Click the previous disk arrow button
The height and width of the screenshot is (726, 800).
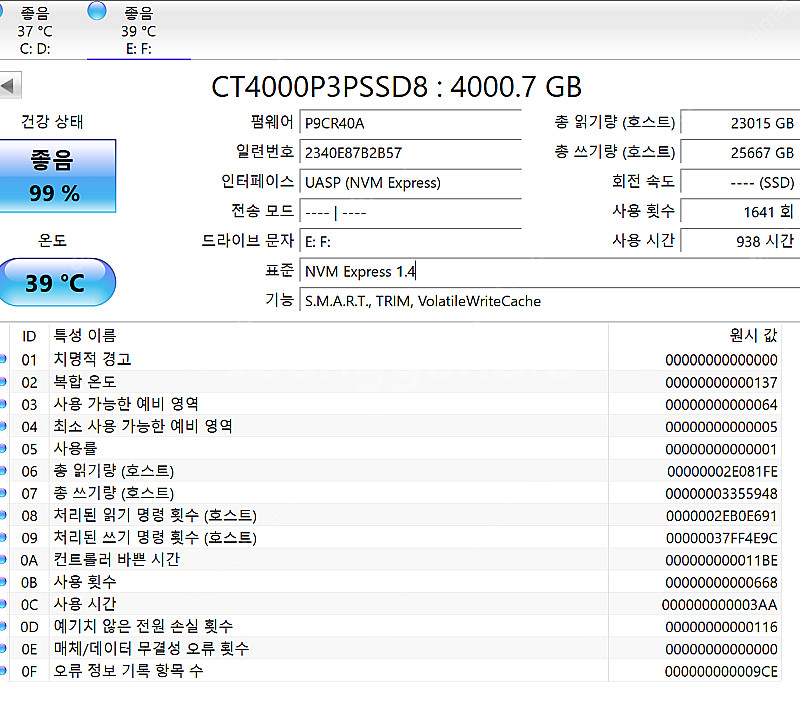tap(10, 85)
